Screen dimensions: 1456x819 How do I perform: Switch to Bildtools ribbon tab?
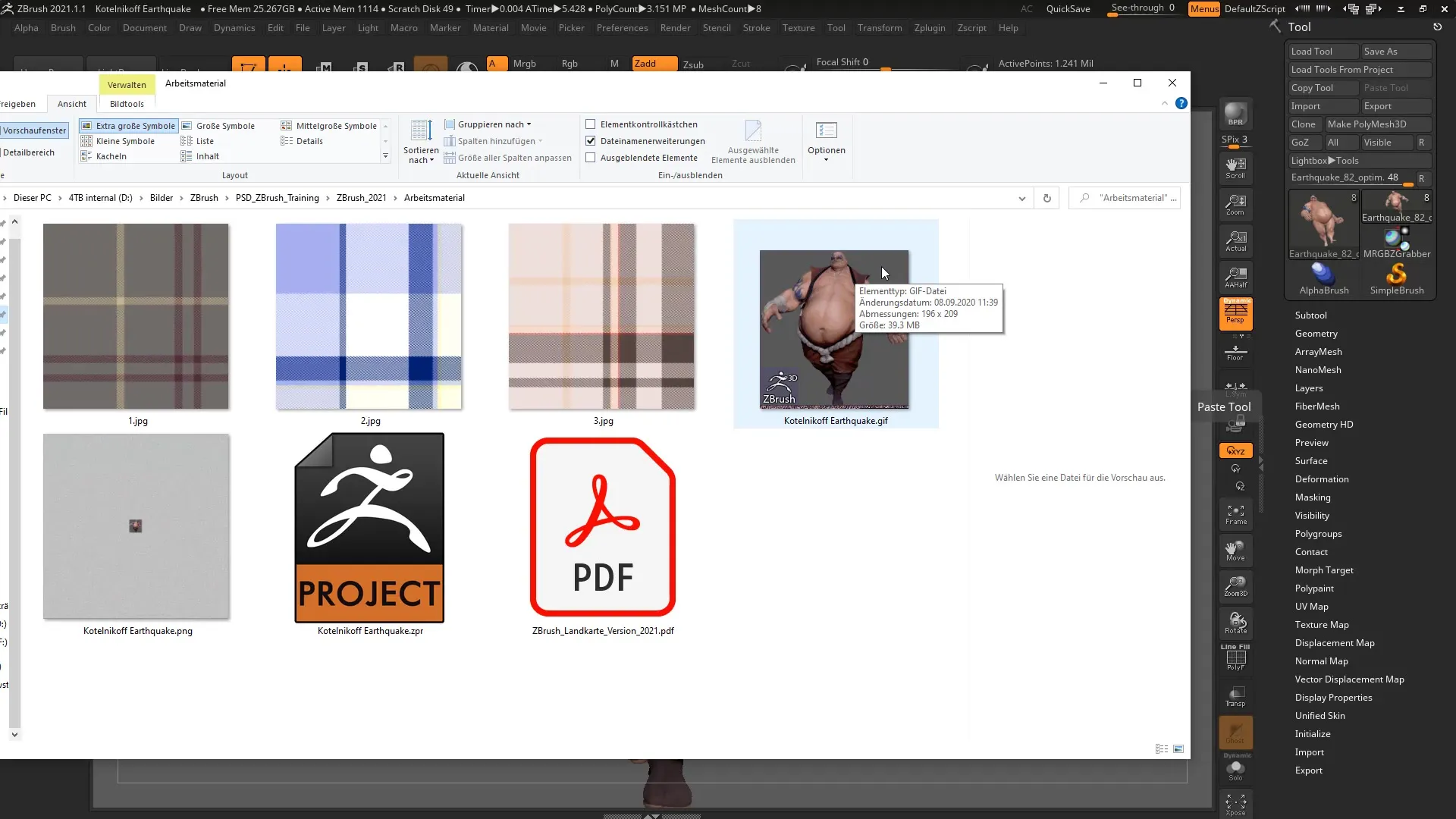[x=127, y=104]
